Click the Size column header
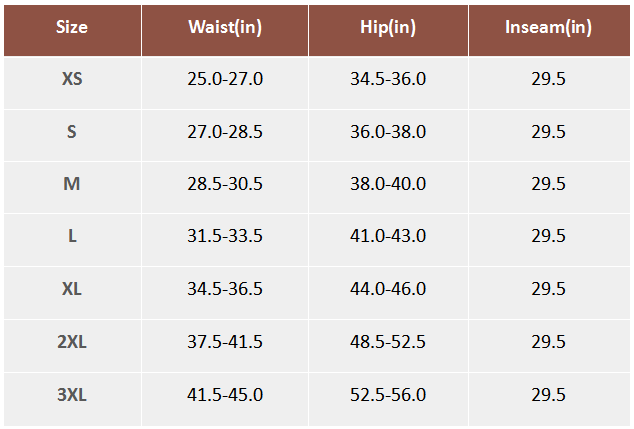This screenshot has height=429, width=634. click(x=72, y=27)
